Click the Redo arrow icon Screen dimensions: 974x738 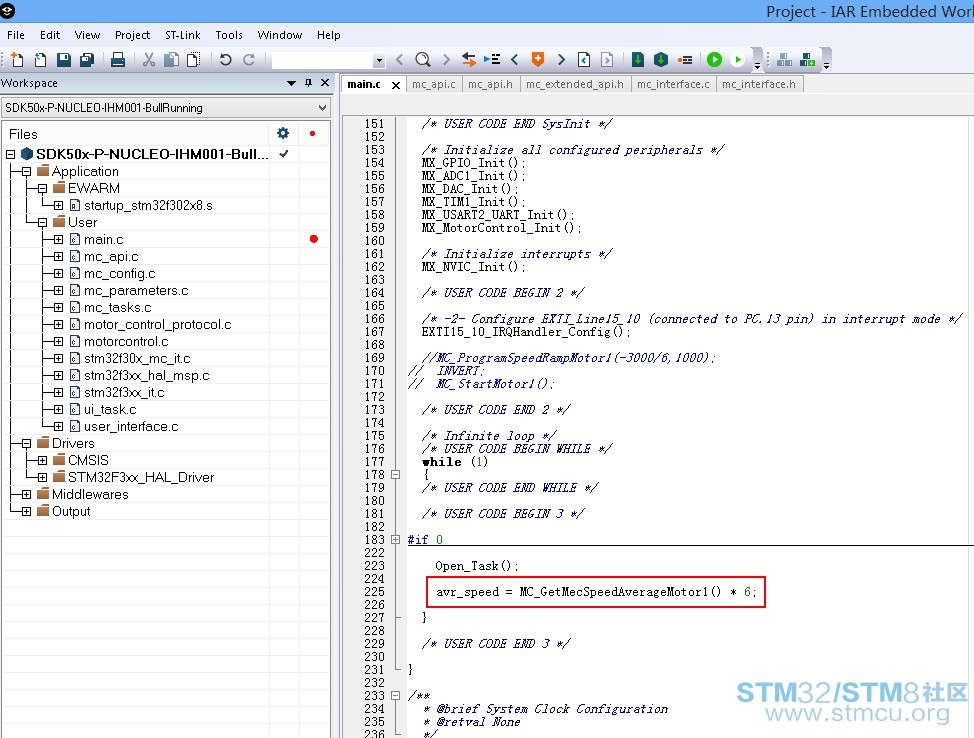click(249, 60)
